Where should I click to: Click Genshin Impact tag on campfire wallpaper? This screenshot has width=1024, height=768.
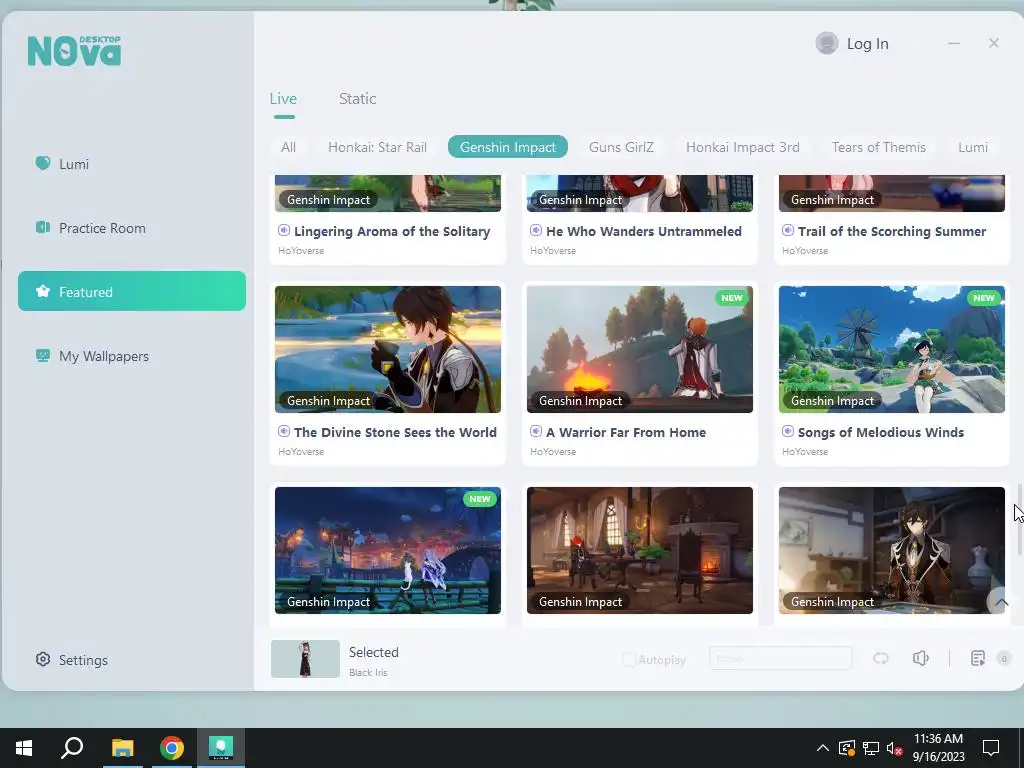point(580,400)
